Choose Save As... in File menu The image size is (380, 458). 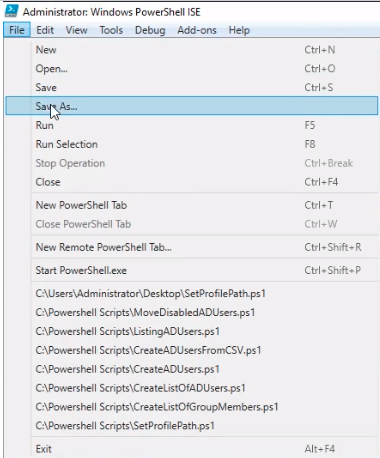tap(192, 106)
